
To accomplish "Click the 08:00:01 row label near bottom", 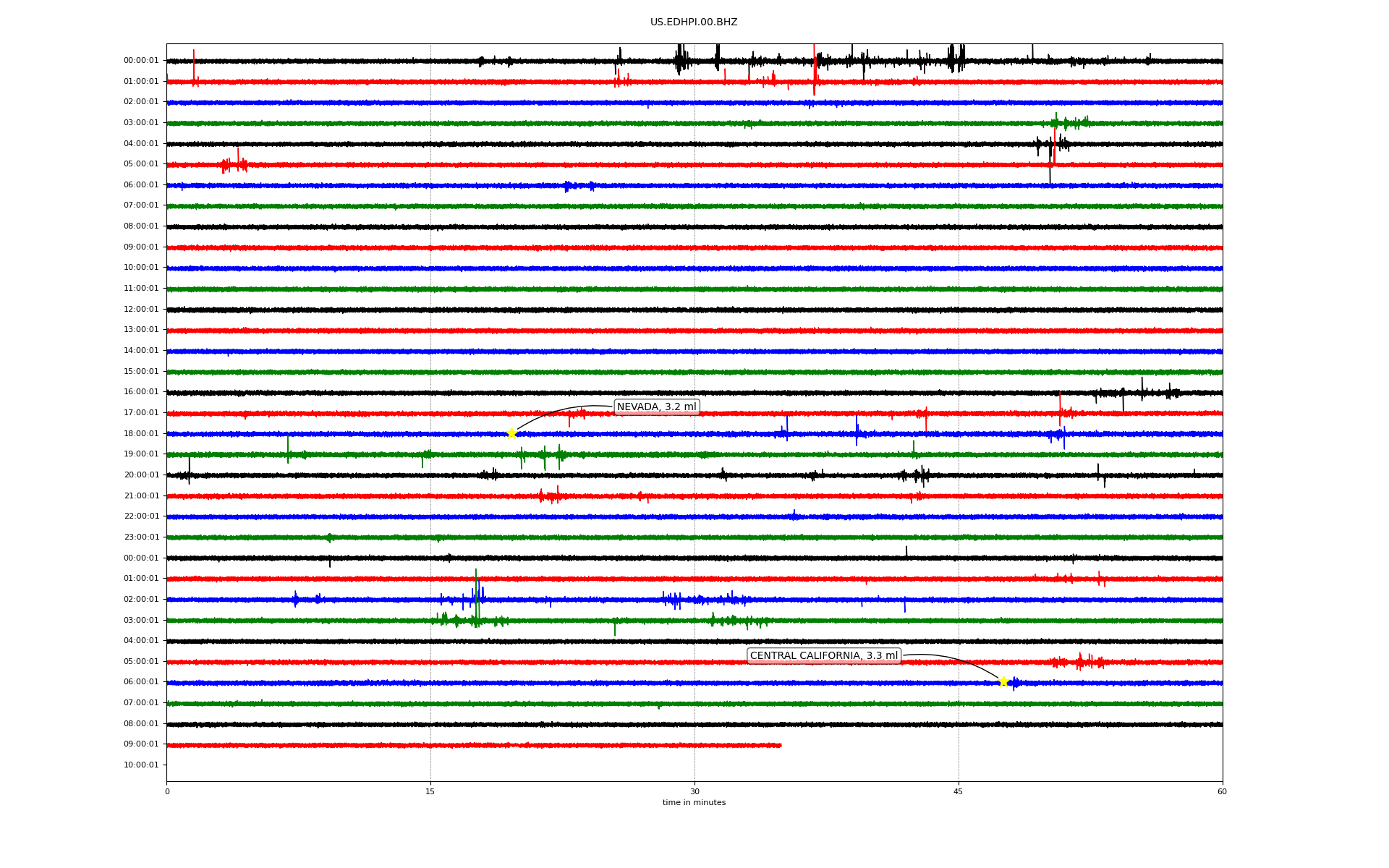I will 141,723.
